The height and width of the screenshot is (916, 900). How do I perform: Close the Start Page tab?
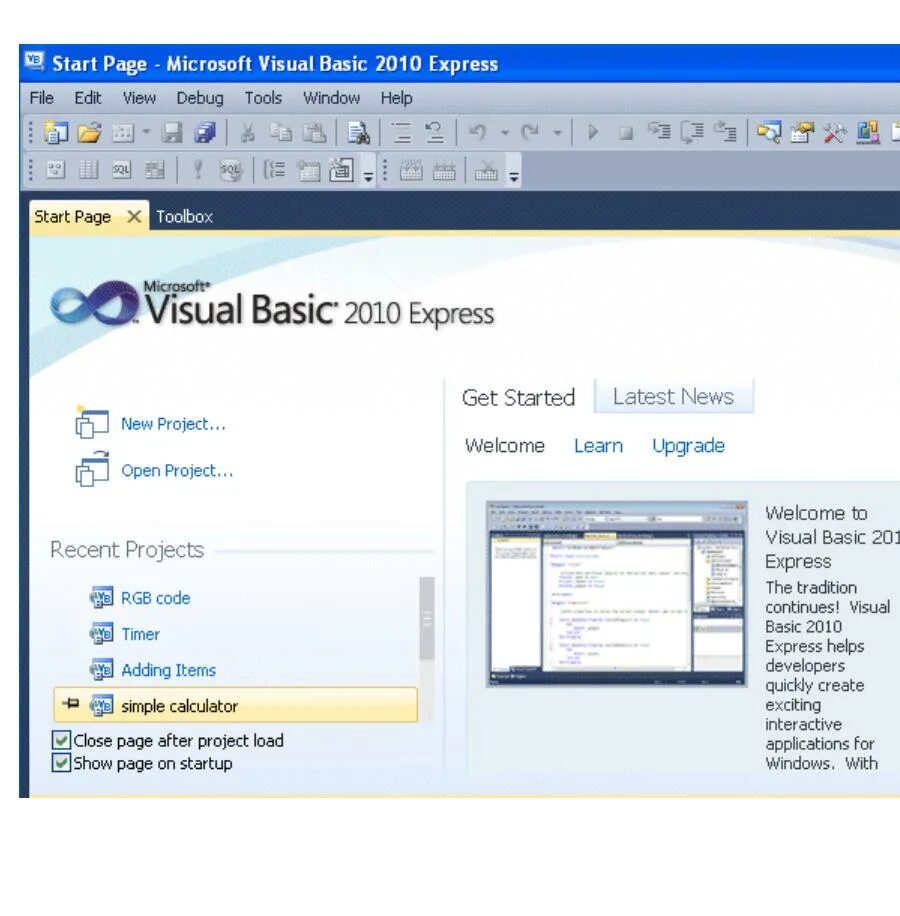coord(134,217)
